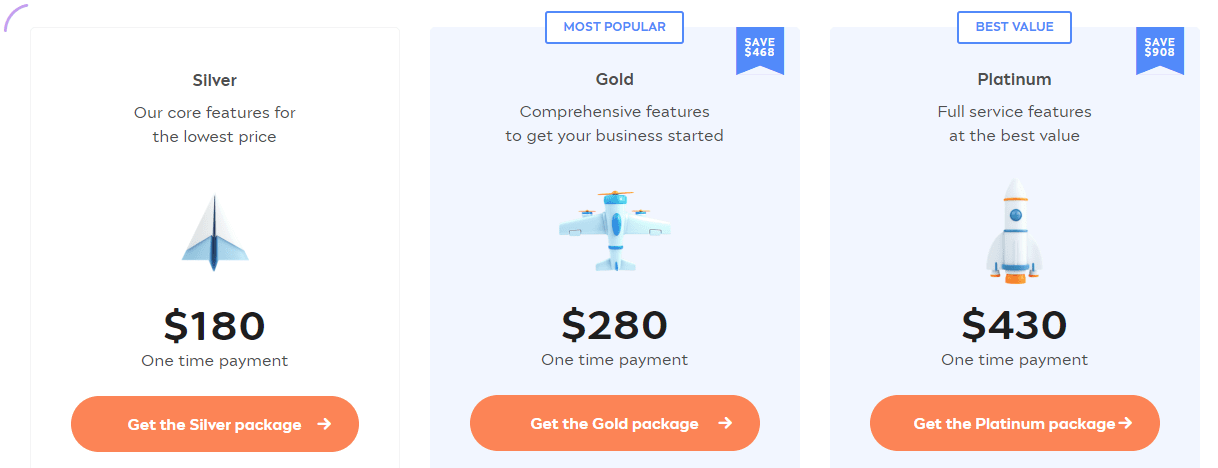Click the rocket Platinum icon

point(1015,231)
